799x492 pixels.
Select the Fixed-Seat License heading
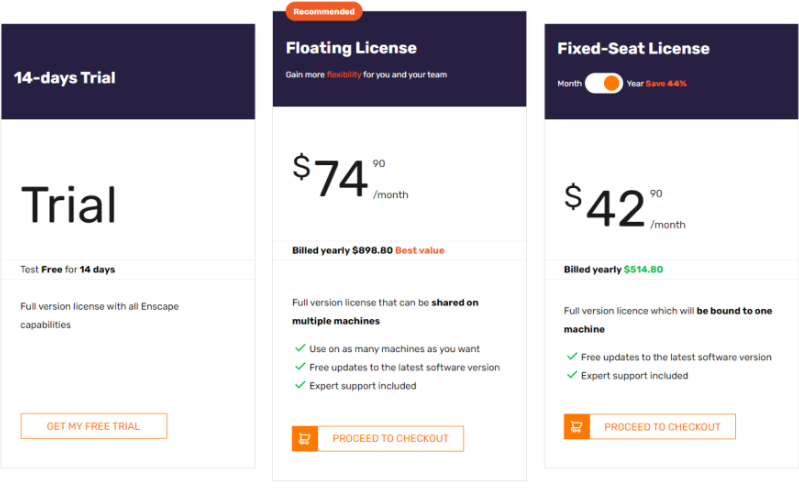coord(633,48)
